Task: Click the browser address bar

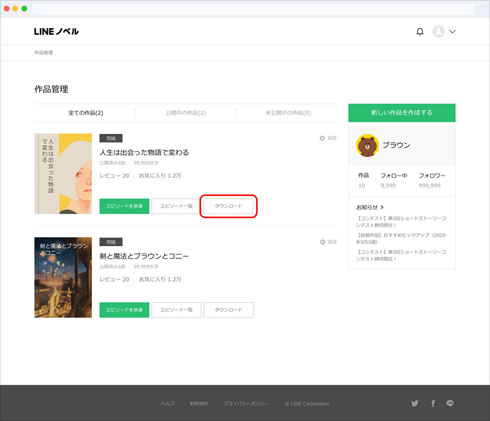Action: coord(253,9)
